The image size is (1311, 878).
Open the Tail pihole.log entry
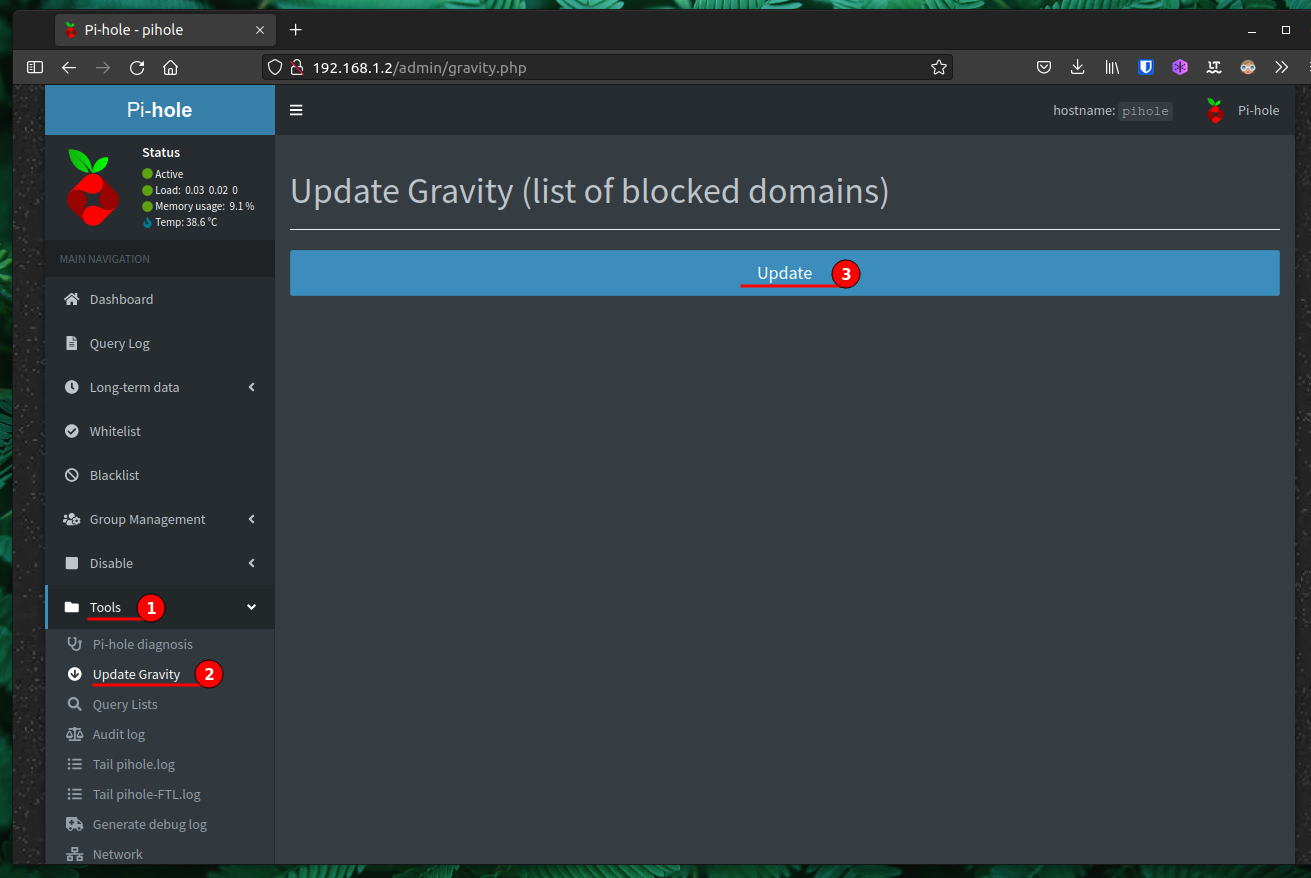(134, 764)
